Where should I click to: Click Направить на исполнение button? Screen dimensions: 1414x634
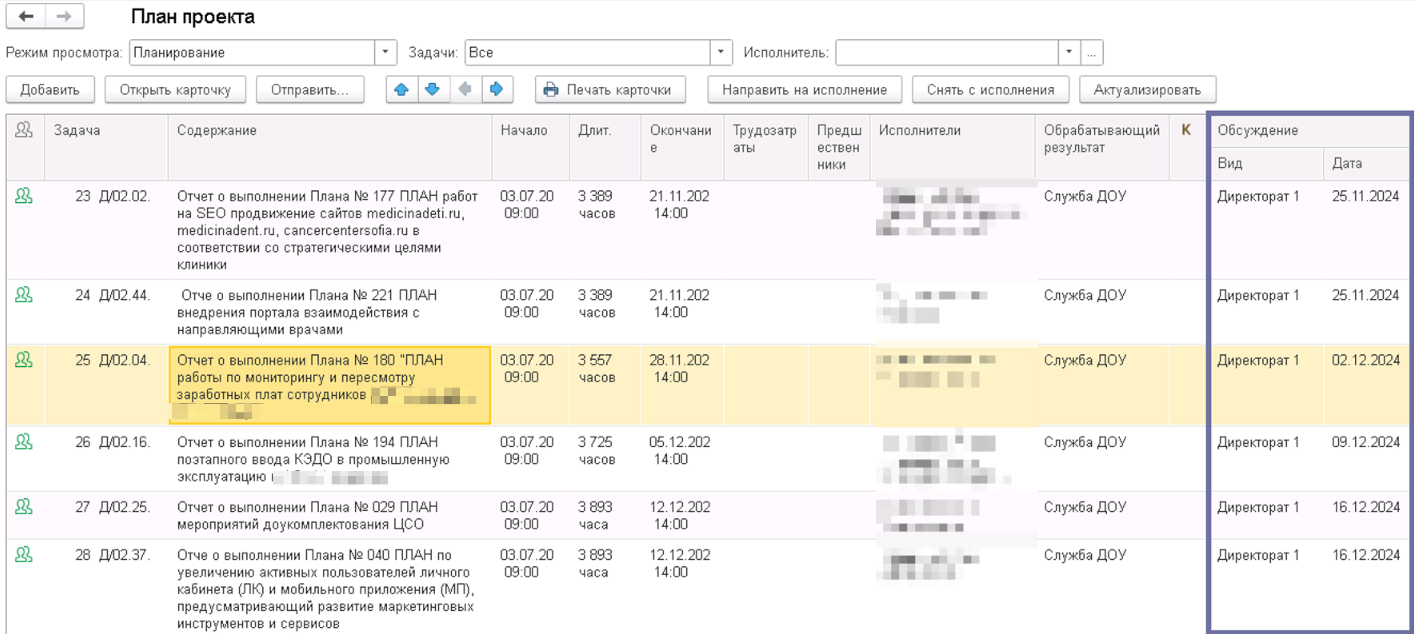805,89
